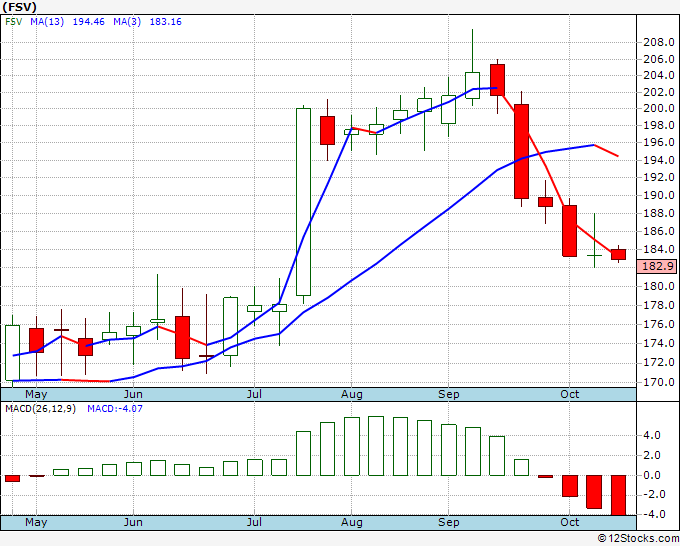Click the Jul label on price chart axis
Image resolution: width=680 pixels, height=546 pixels.
tap(254, 394)
